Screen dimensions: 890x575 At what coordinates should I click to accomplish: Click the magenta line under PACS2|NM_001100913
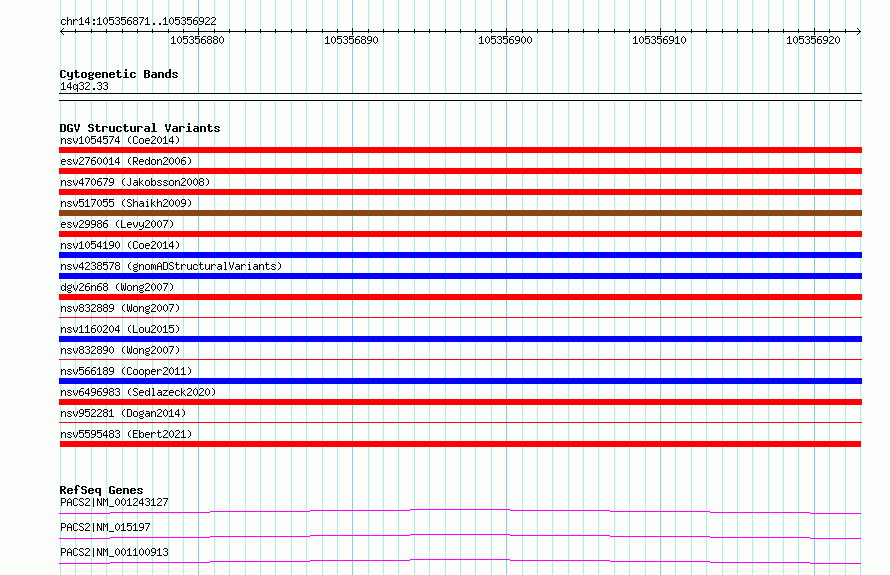460,561
